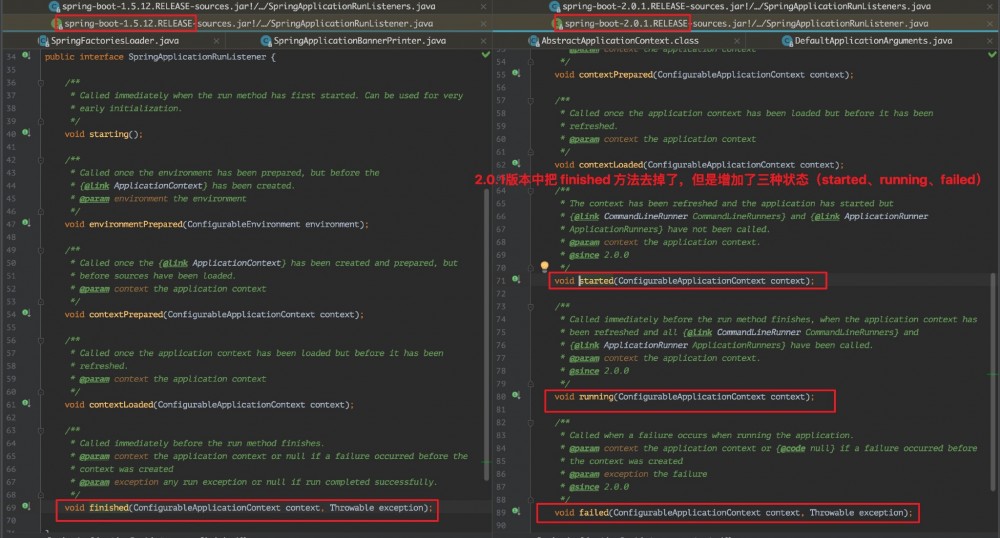Click the class icon of the SpringApplicationBannerPrinter.java tab
This screenshot has width=1000, height=538.
point(266,41)
